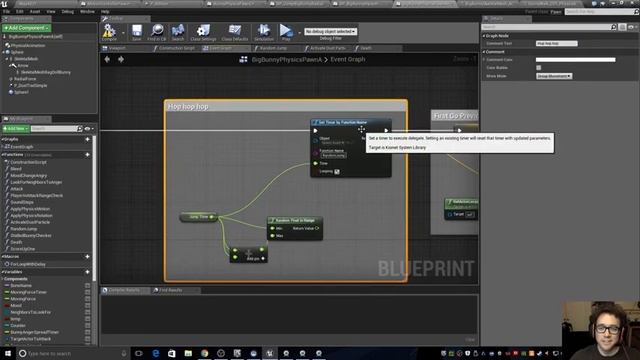Screen dimensions: 640x360
Task: Toggle the MovingForceTimer variable editable checkbox
Action: coord(87,292)
